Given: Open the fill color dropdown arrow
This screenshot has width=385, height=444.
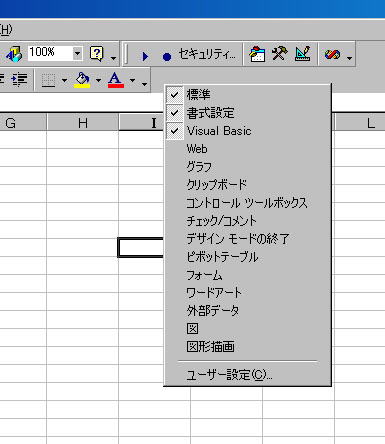Looking at the screenshot, I should 98,80.
